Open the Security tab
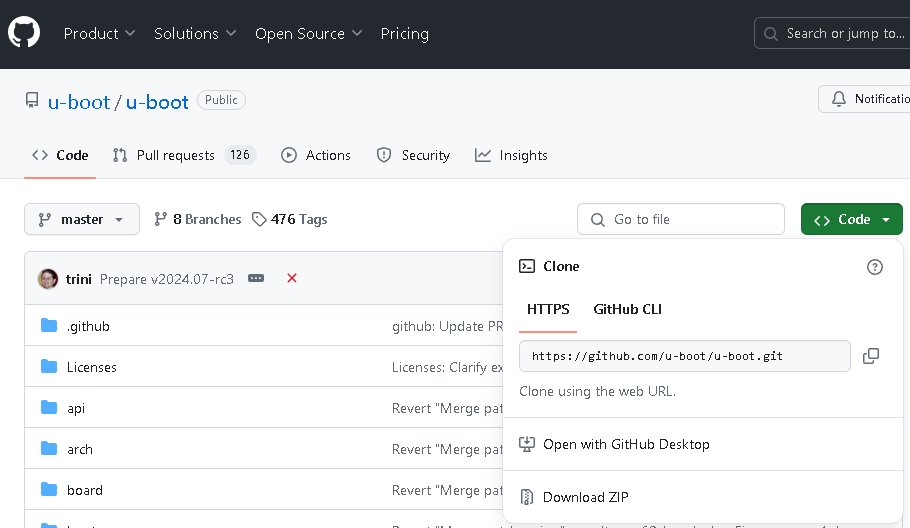The image size is (910, 528). coord(413,155)
